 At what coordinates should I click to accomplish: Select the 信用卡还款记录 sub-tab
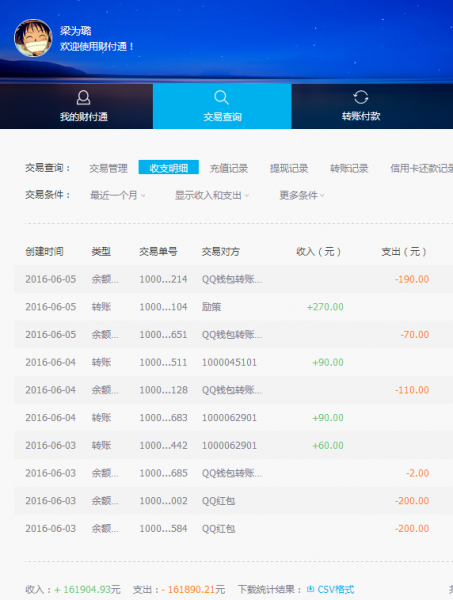click(421, 168)
